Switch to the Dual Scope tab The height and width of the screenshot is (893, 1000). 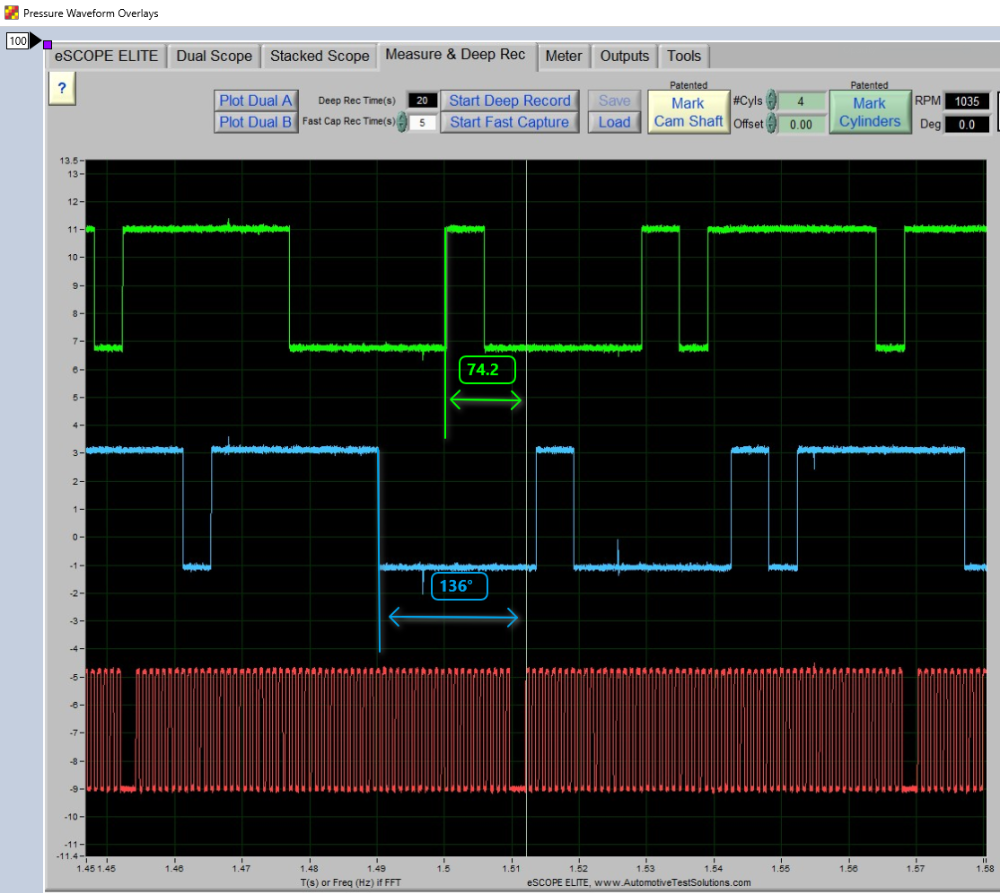[214, 56]
